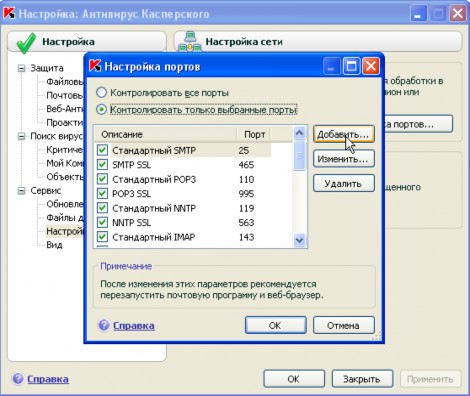Screen dimensions: 470x396
Task: Select the Файлы данных tree item
Action: pos(64,218)
